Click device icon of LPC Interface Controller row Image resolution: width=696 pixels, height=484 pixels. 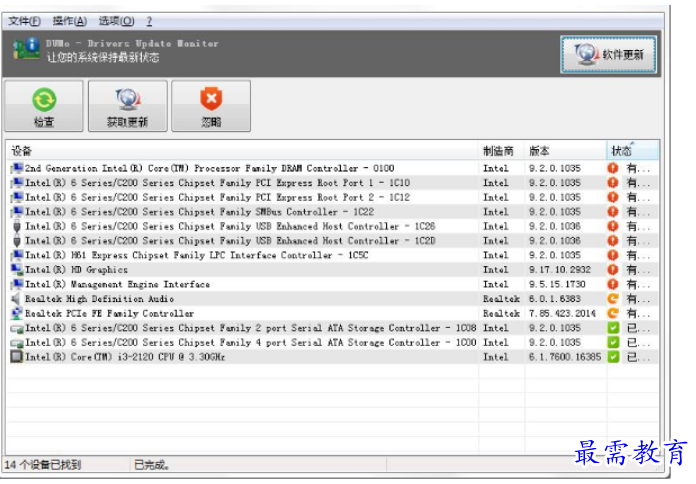(17, 255)
